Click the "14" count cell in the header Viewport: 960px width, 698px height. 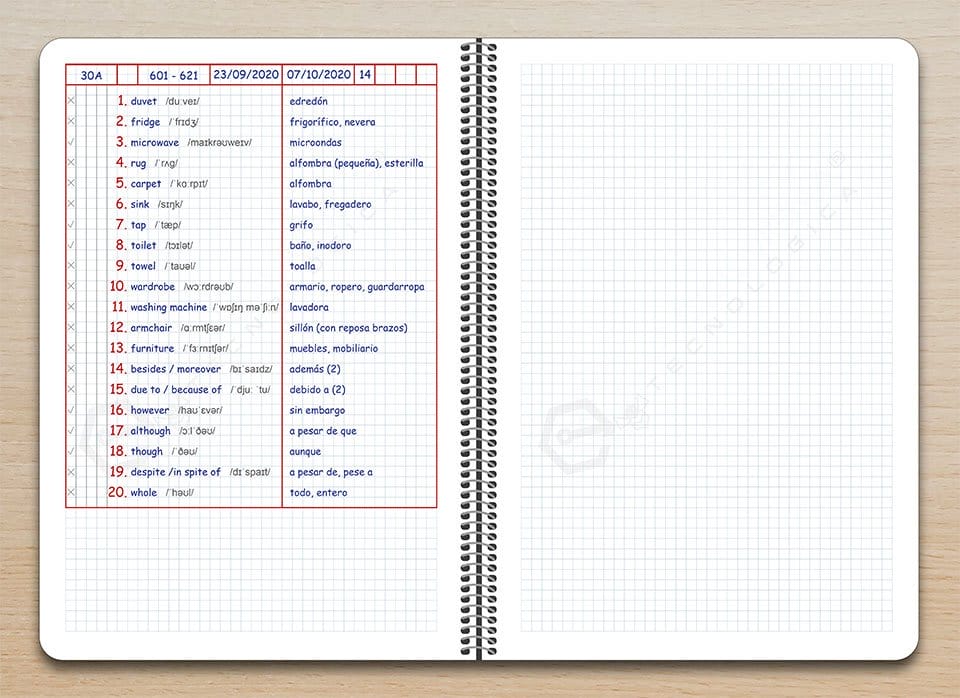[364, 74]
